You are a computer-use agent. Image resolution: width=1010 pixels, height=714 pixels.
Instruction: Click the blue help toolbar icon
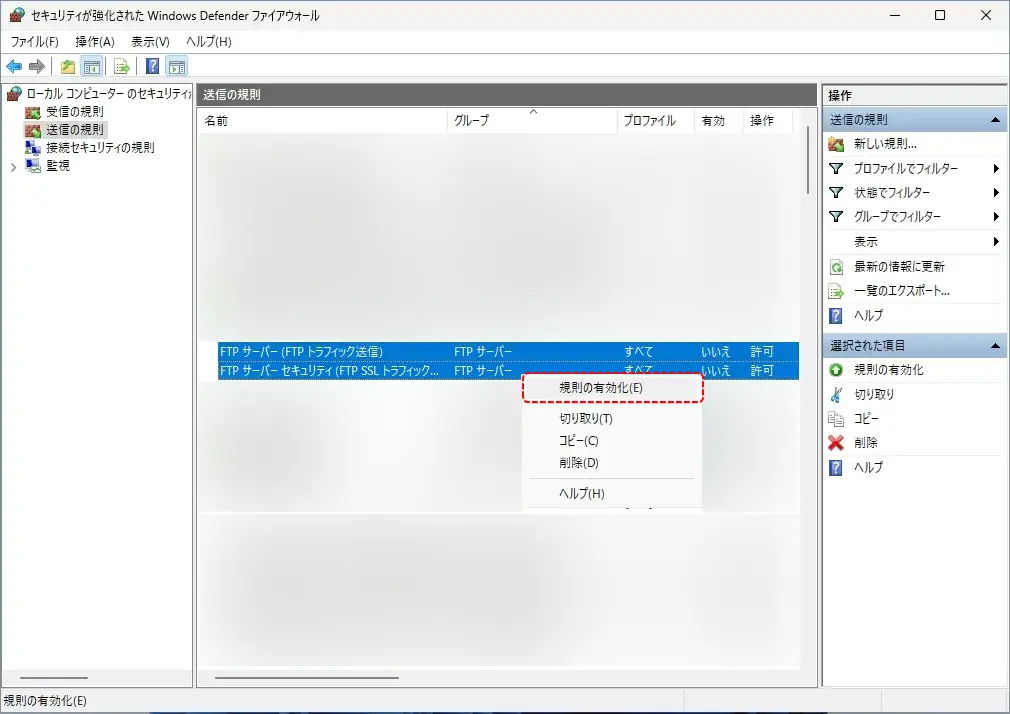pyautogui.click(x=153, y=67)
